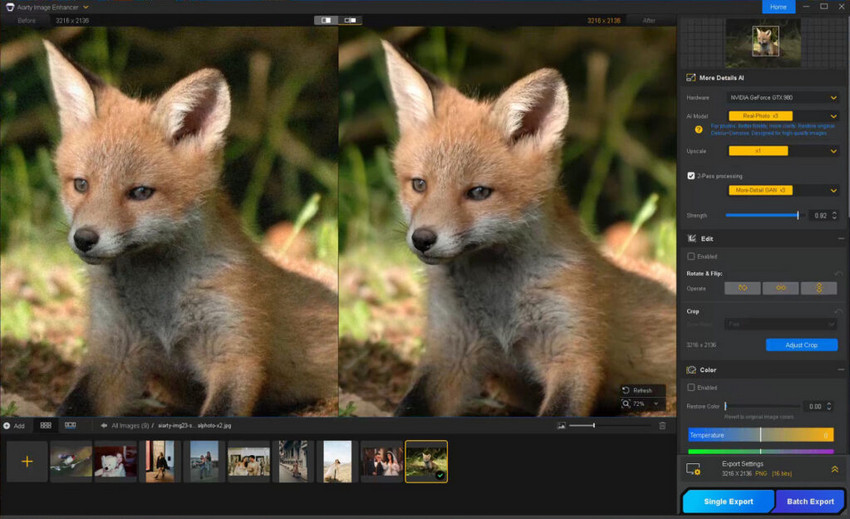Click the flip horizontal button

[x=781, y=288]
